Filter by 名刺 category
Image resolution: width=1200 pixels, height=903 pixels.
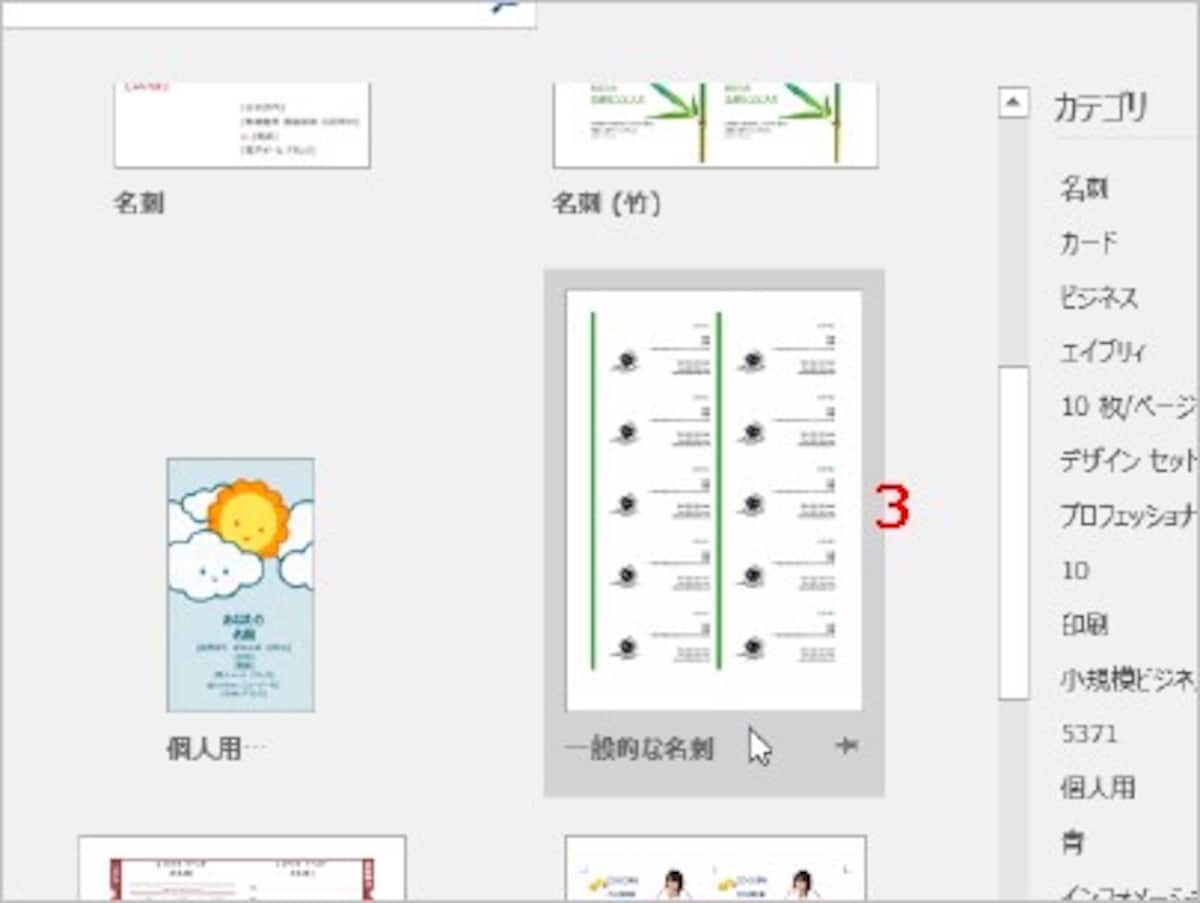[x=1085, y=188]
